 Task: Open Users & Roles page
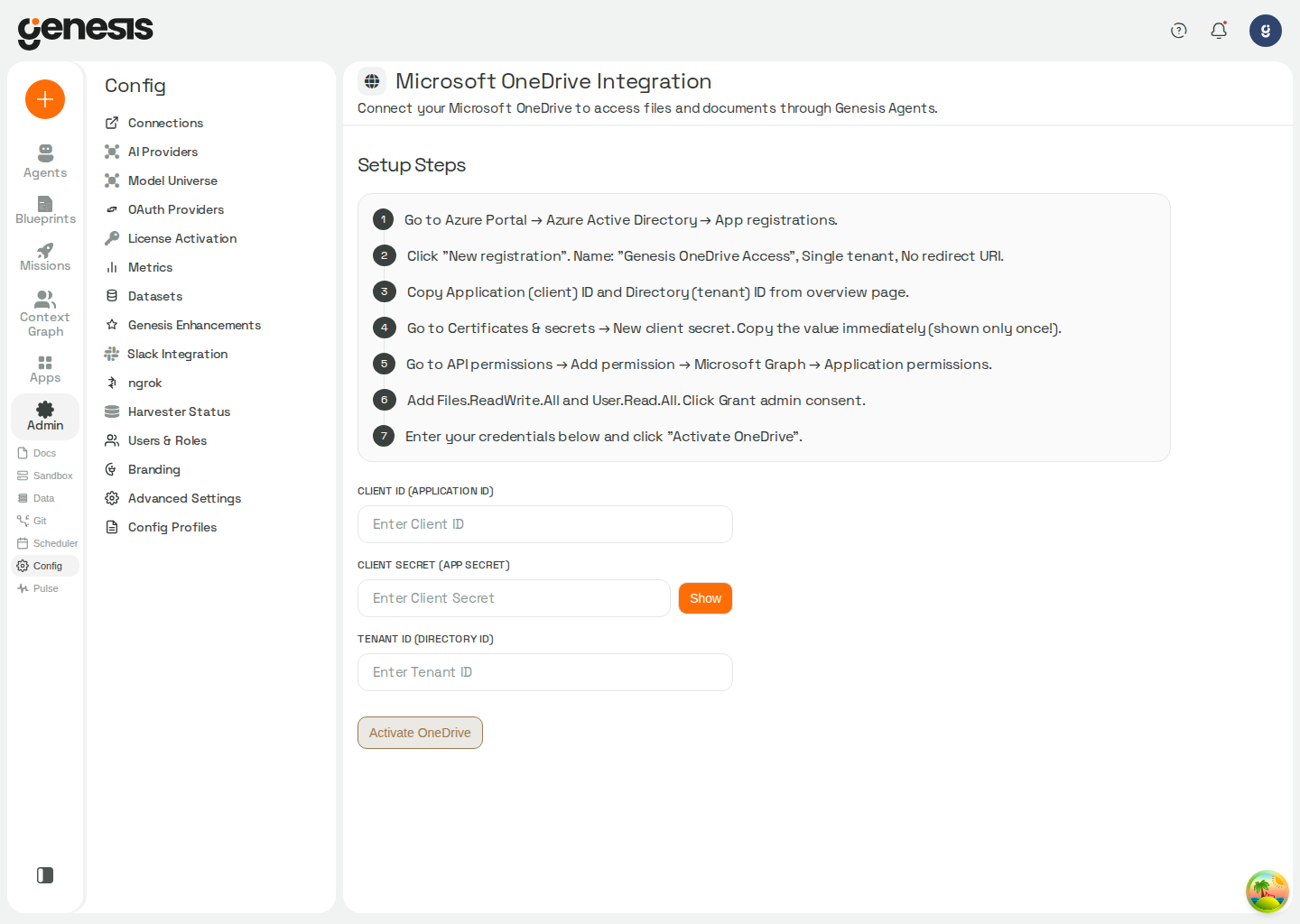pos(156,440)
